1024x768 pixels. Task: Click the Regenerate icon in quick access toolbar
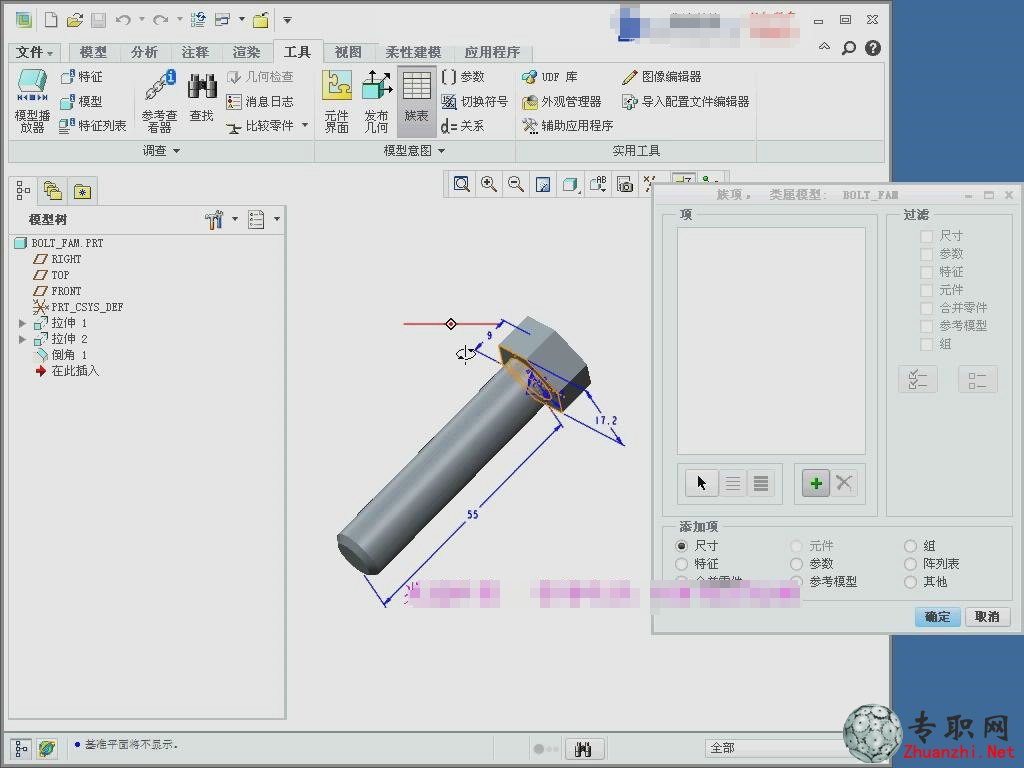click(198, 20)
